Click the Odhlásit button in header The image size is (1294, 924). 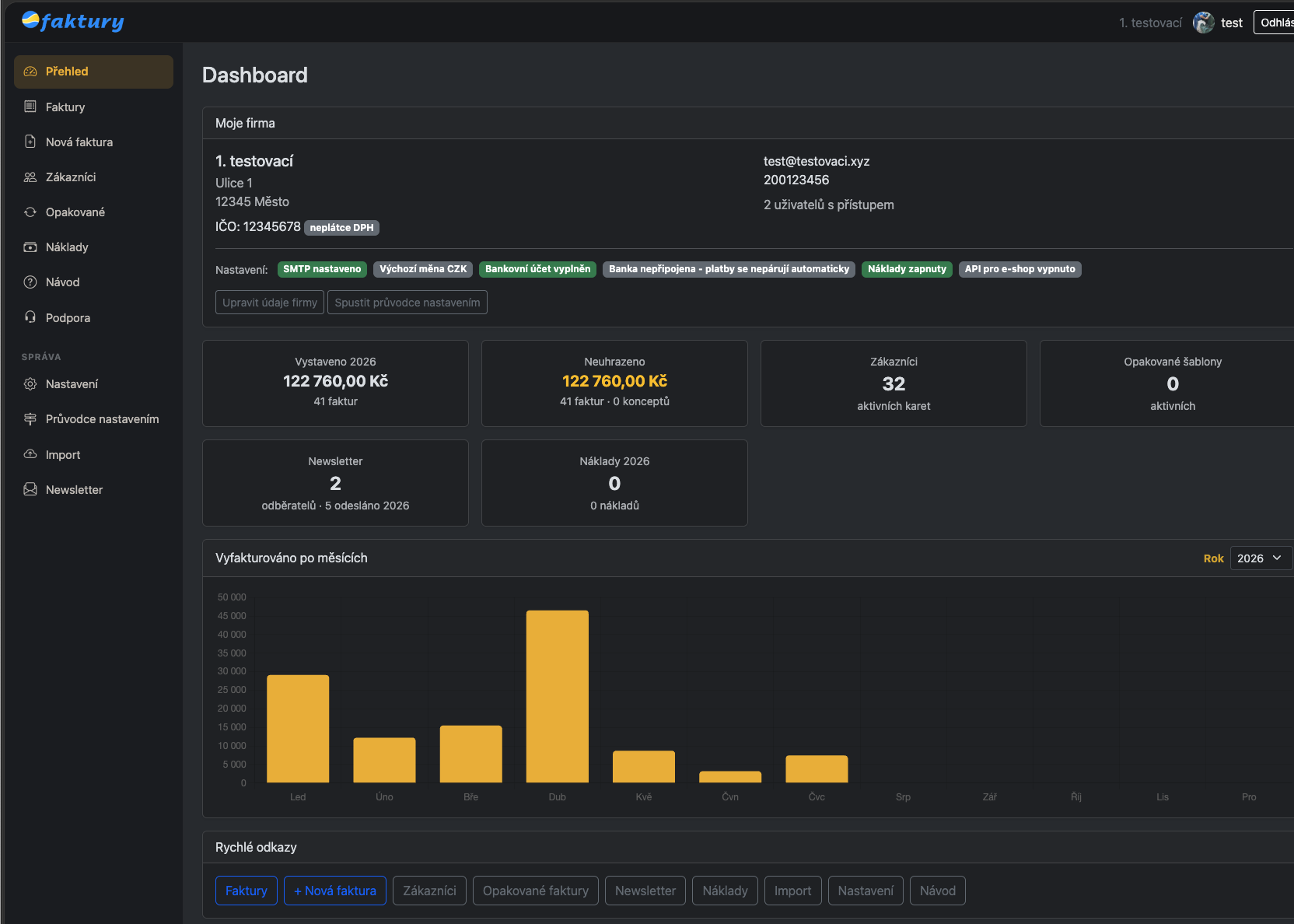(x=1274, y=23)
